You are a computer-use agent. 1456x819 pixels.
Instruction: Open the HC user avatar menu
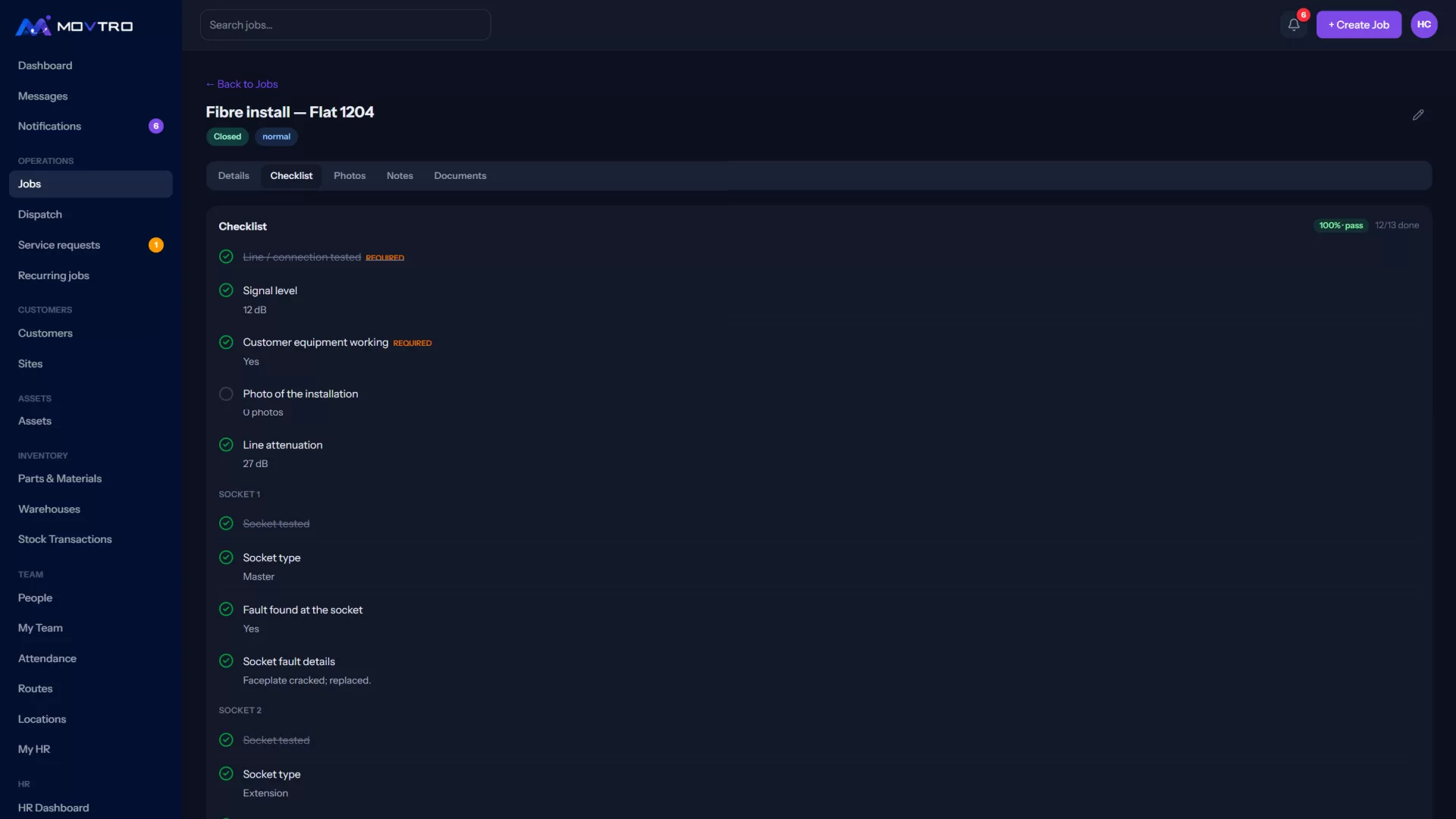coord(1424,24)
